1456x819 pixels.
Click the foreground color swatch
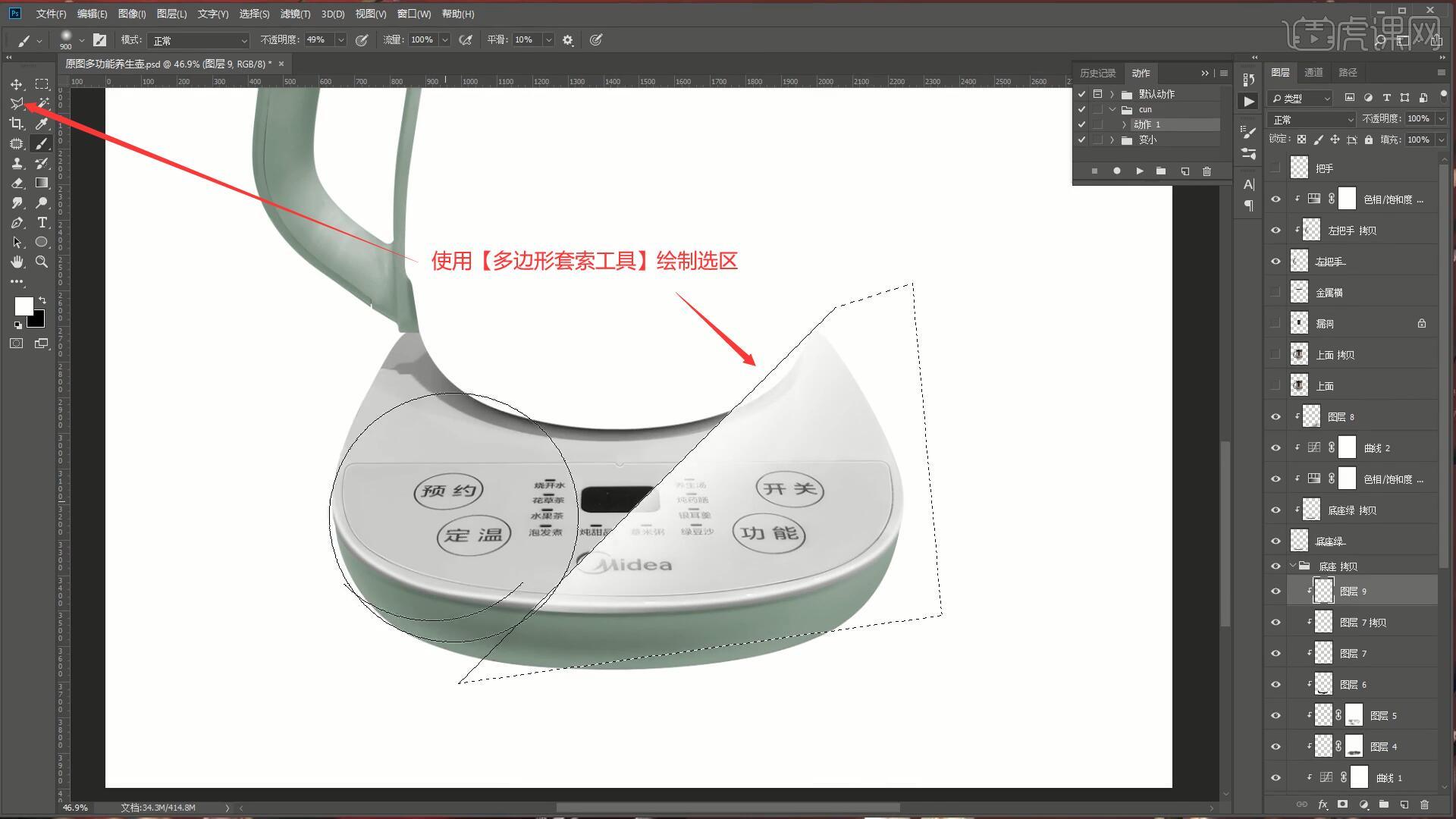[23, 305]
